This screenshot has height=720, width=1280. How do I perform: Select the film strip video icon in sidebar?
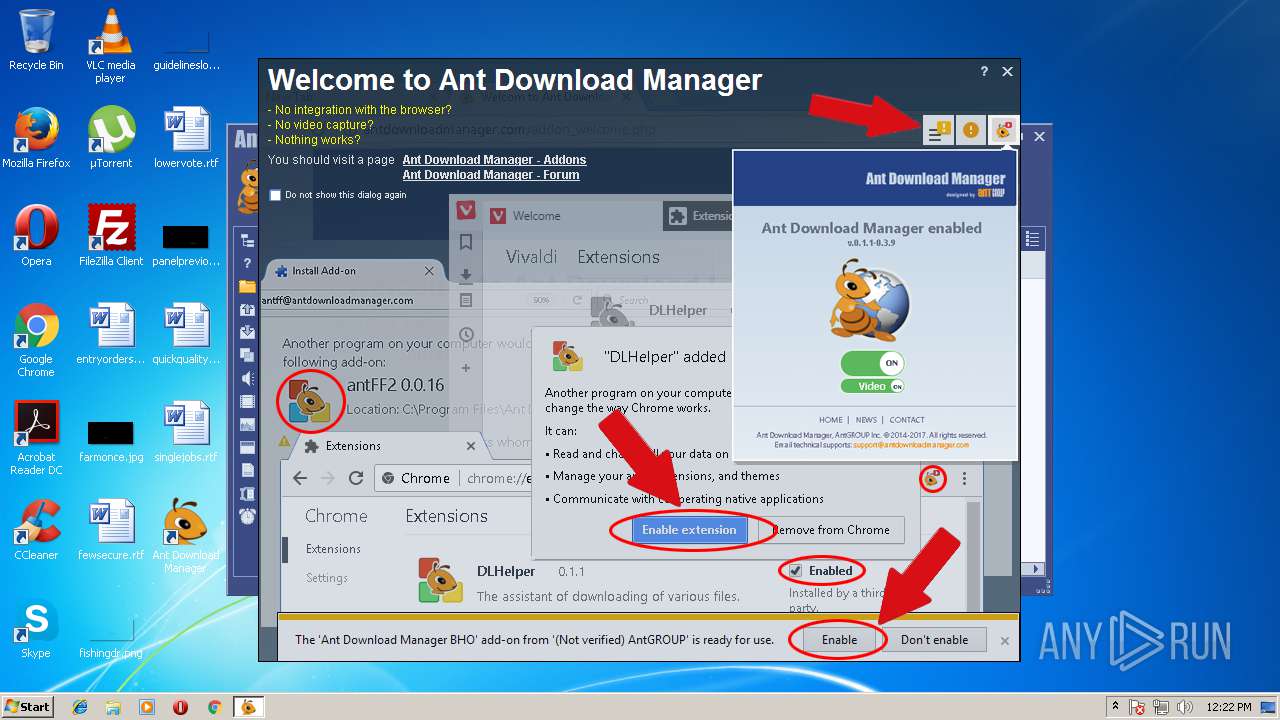pos(247,401)
